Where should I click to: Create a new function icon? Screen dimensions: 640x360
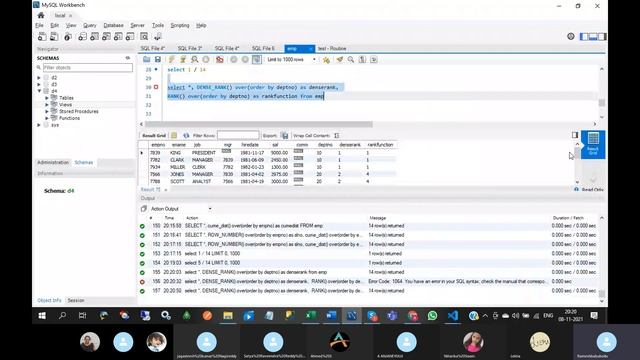pos(130,37)
